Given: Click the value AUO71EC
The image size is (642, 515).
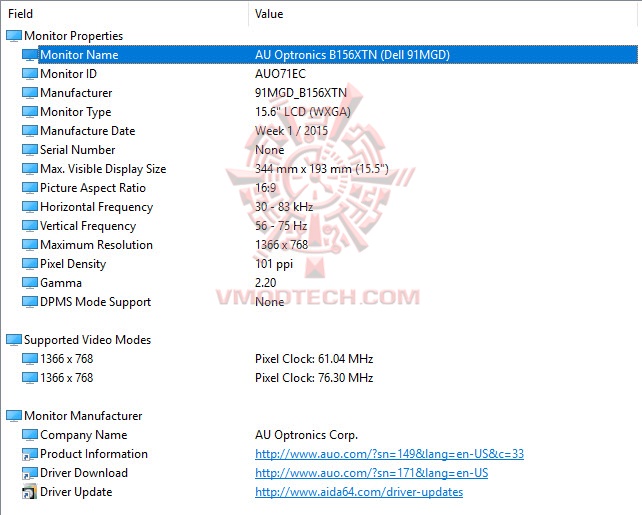Looking at the screenshot, I should 280,74.
